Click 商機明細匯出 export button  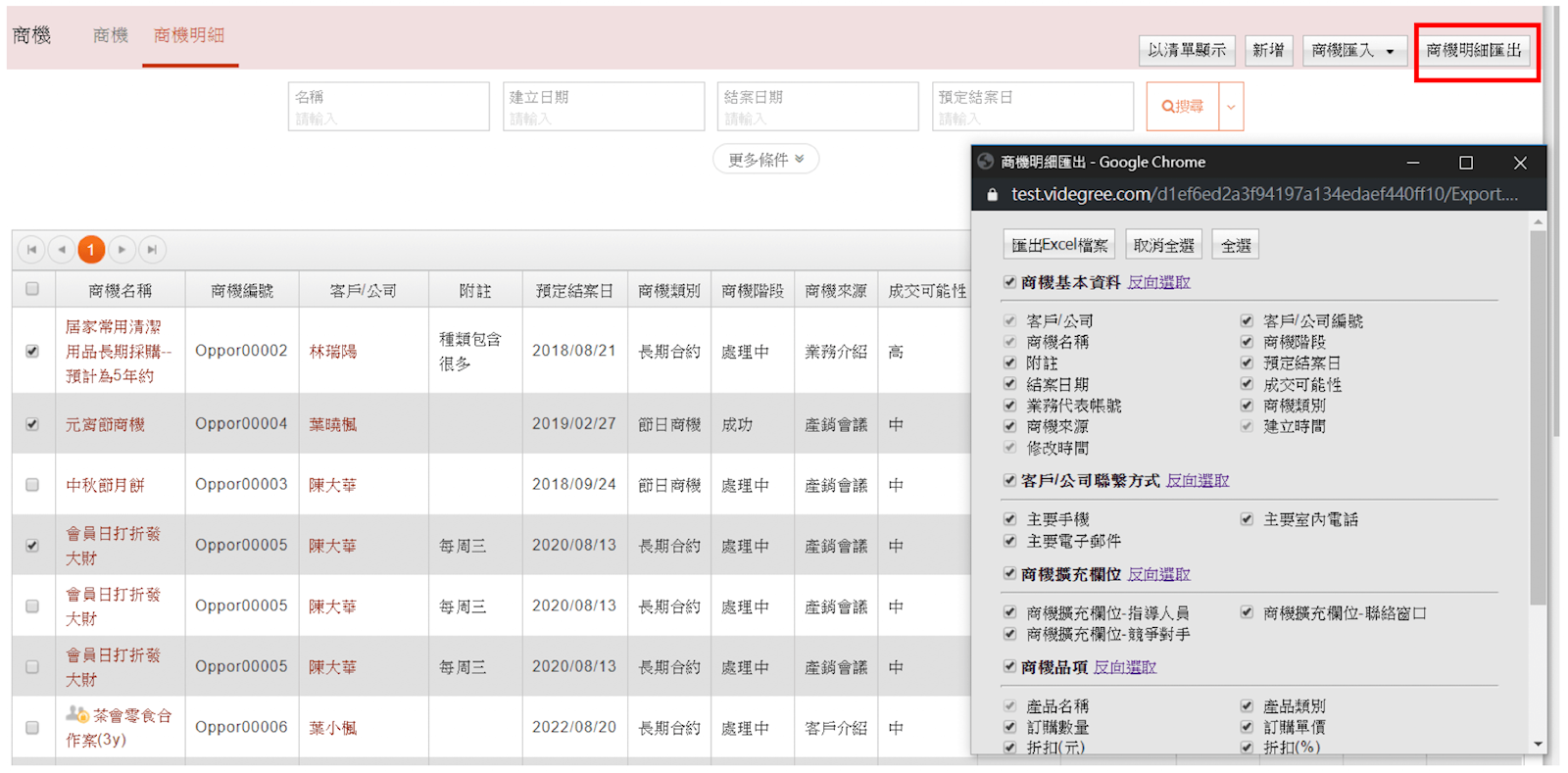pos(1474,50)
